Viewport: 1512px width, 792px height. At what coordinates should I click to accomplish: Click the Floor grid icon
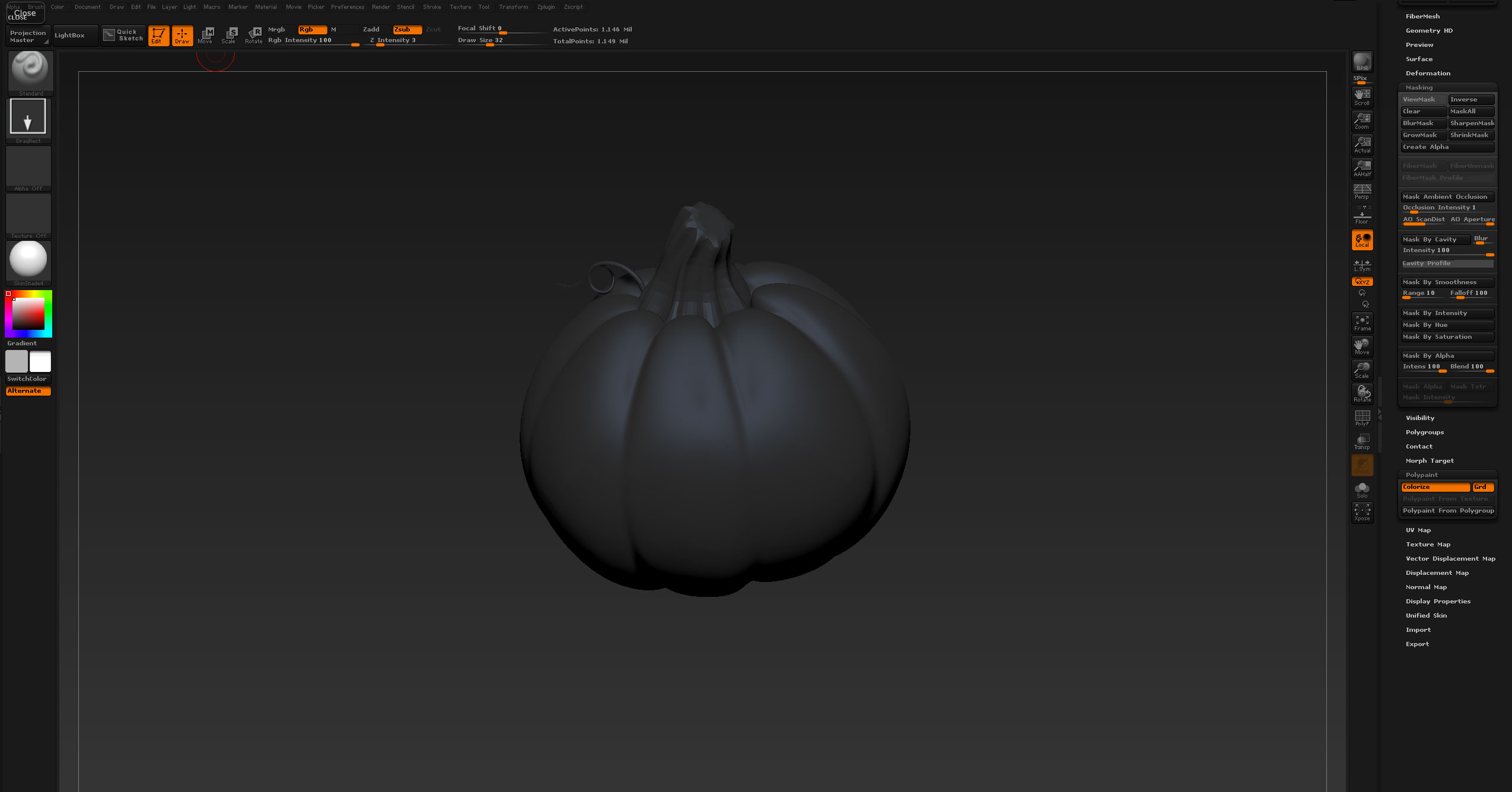(1362, 216)
